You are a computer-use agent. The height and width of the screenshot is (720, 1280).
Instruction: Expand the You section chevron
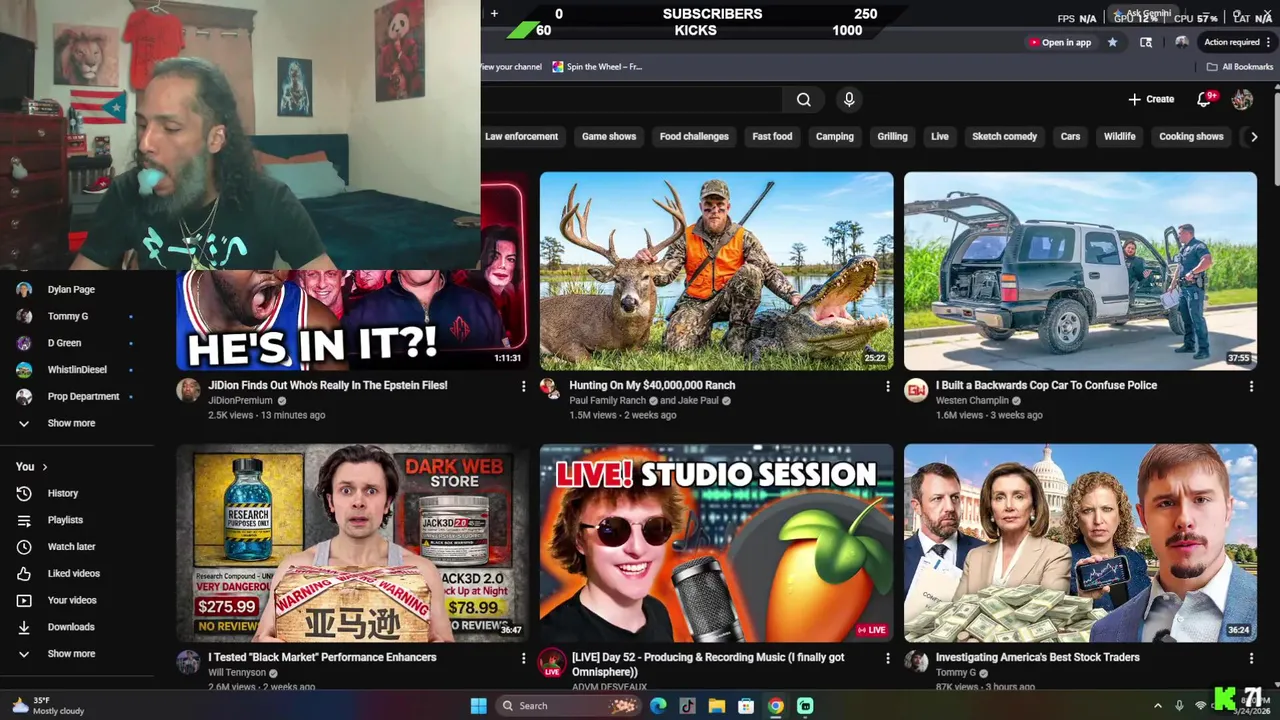click(45, 467)
